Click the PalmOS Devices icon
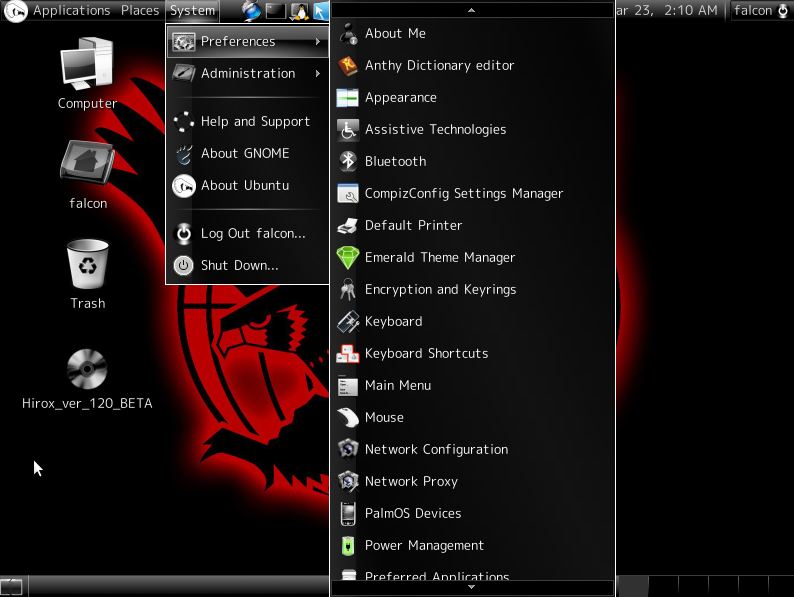This screenshot has width=794, height=597. coord(348,513)
